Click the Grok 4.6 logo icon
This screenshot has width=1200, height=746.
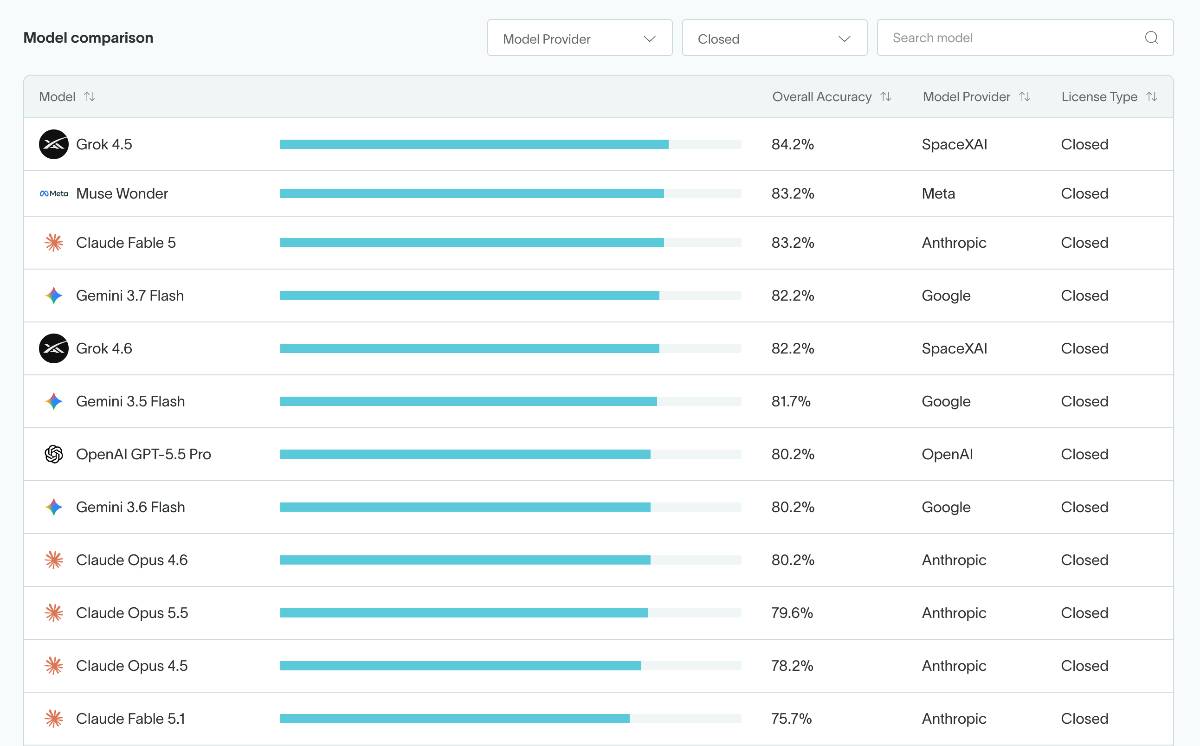click(54, 348)
